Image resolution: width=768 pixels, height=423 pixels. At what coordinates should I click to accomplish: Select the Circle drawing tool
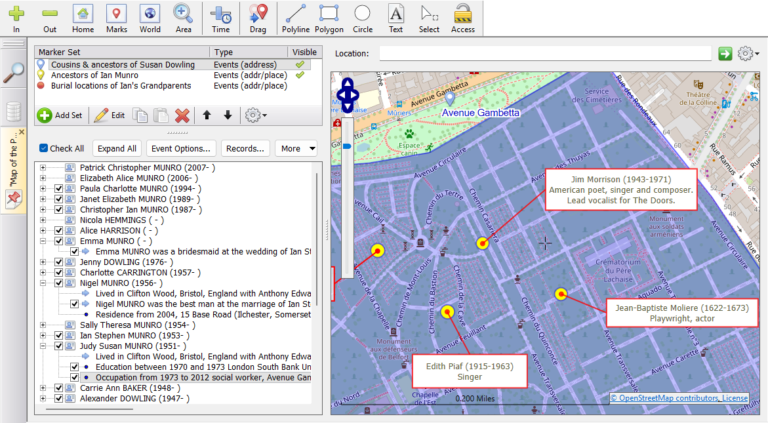362,18
